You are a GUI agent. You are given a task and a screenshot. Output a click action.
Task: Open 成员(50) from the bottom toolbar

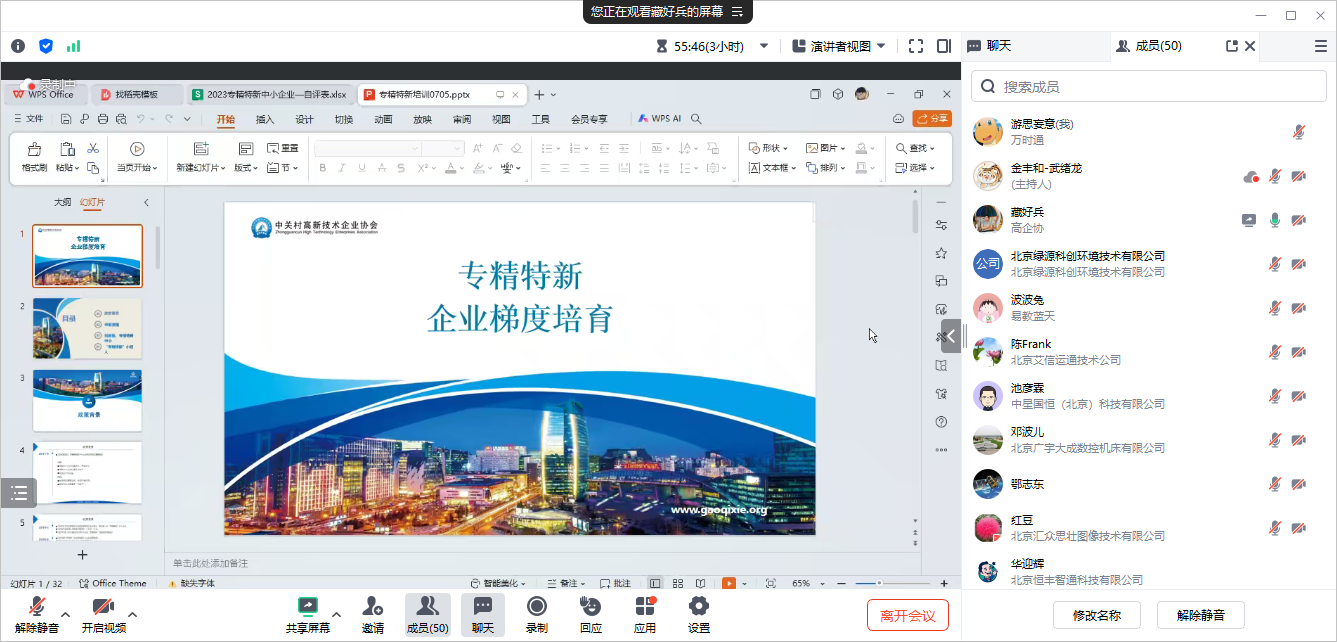tap(427, 613)
